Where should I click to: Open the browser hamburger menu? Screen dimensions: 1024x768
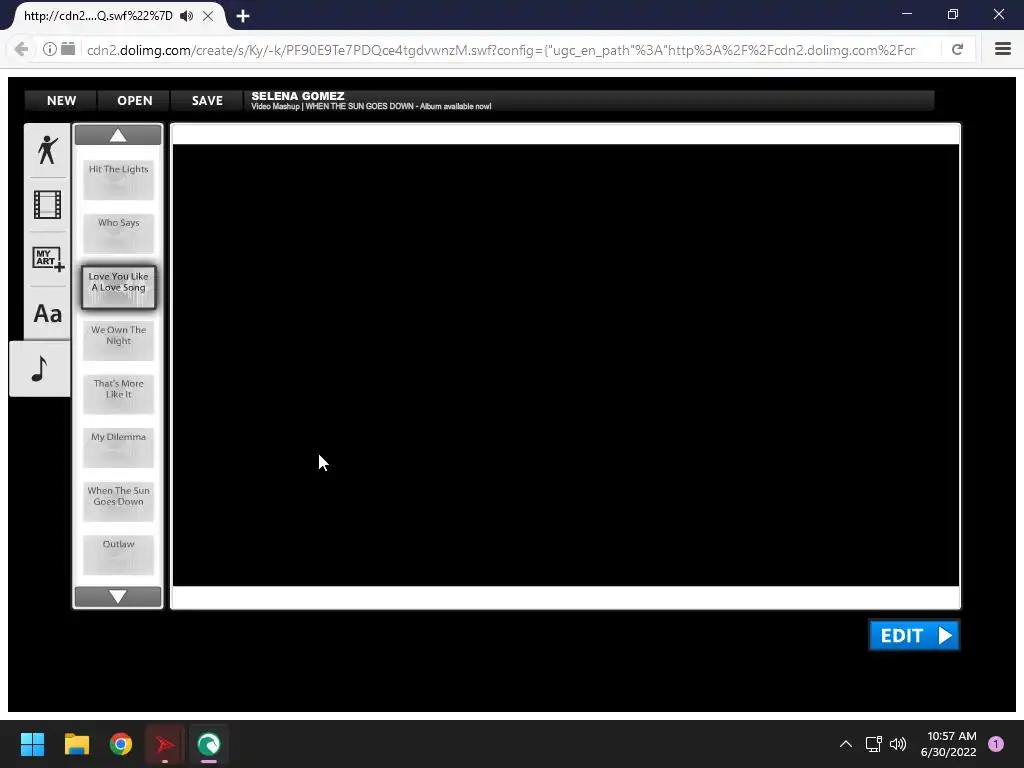pyautogui.click(x=1002, y=49)
